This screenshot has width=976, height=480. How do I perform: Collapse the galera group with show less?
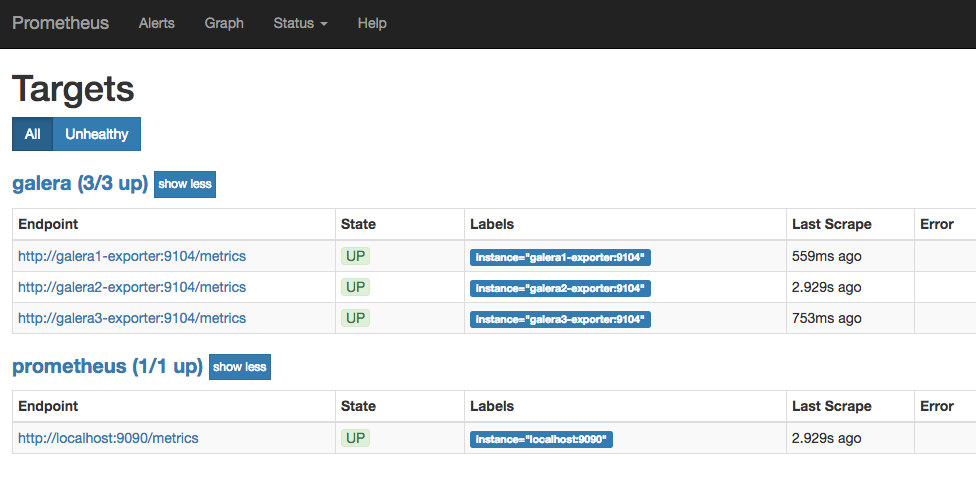tap(185, 184)
